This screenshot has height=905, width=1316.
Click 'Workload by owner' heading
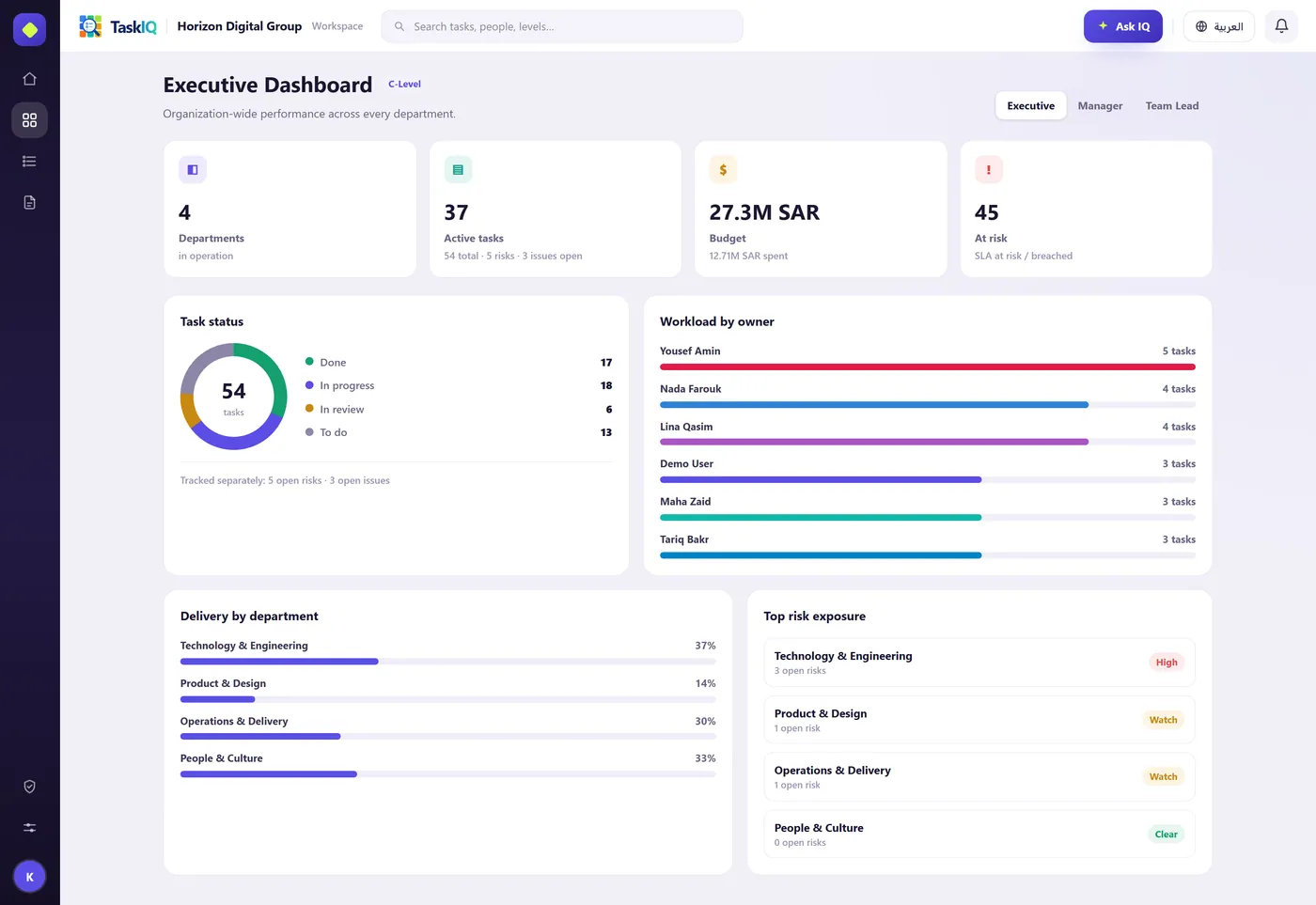(717, 321)
